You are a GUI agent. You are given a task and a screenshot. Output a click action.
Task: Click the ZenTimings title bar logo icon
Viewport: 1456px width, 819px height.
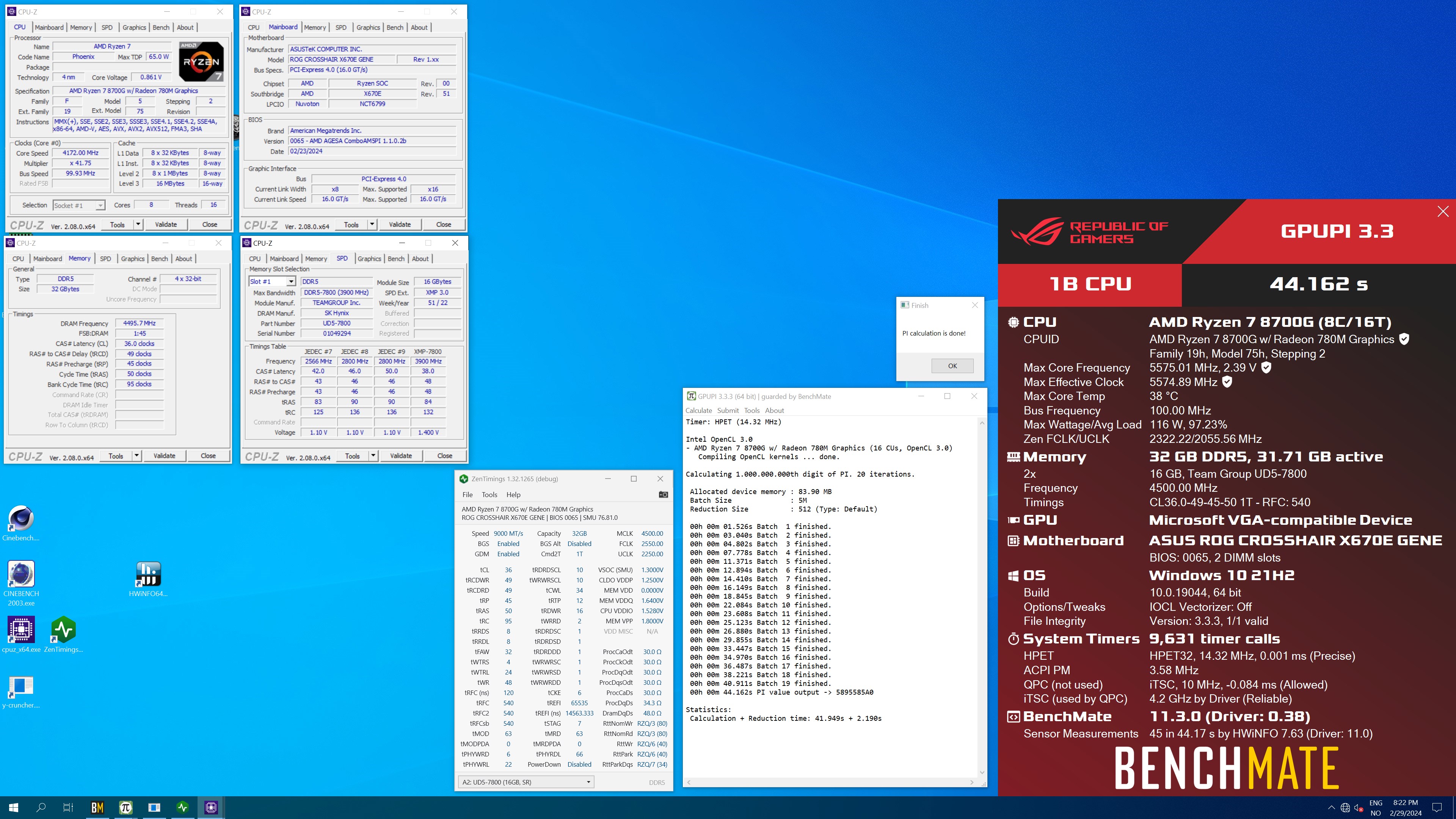tap(463, 479)
